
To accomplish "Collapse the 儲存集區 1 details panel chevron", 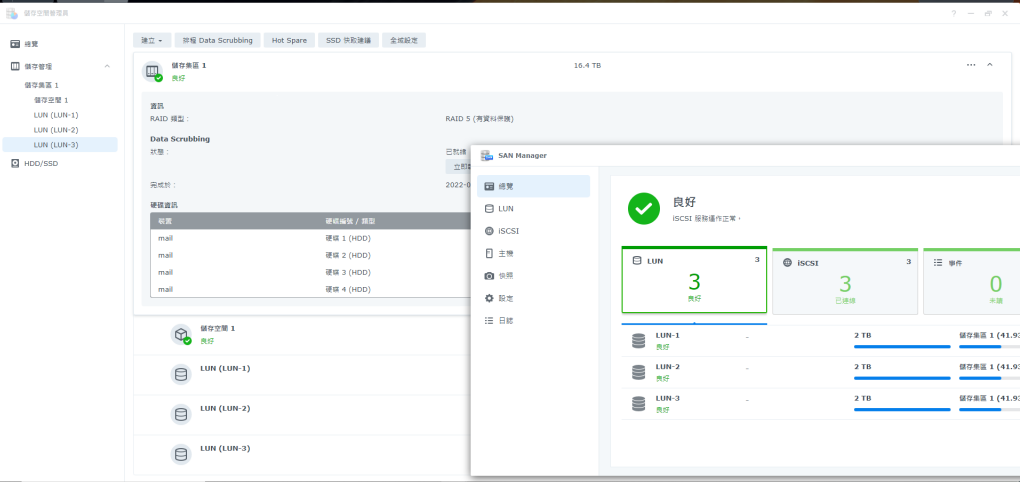I will (x=989, y=65).
